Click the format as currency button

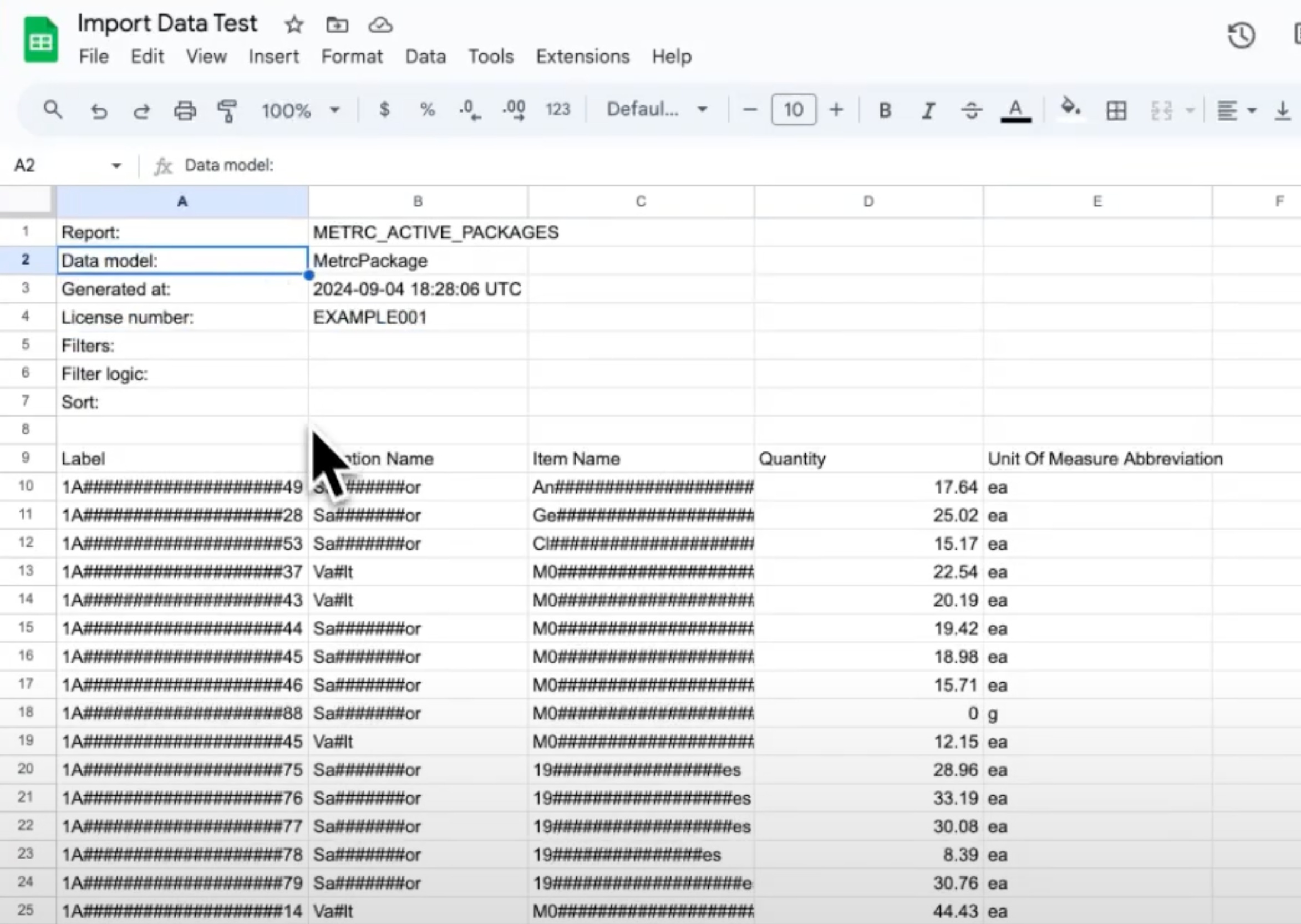point(384,109)
